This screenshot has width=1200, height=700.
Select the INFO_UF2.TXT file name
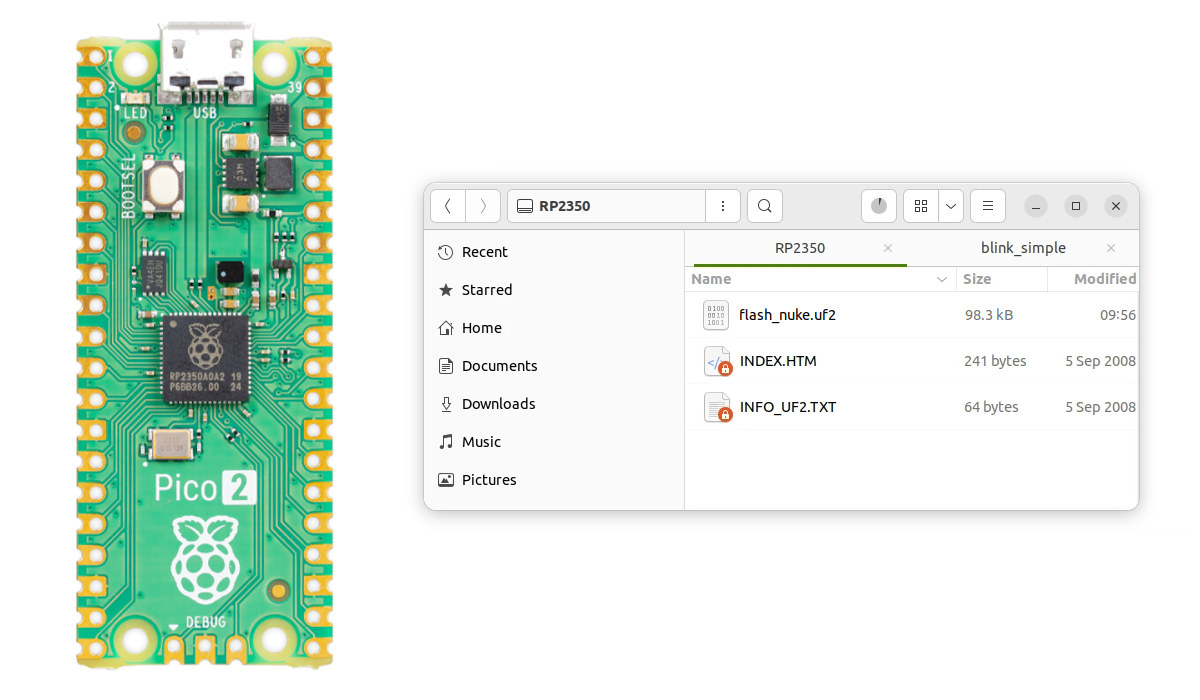788,407
